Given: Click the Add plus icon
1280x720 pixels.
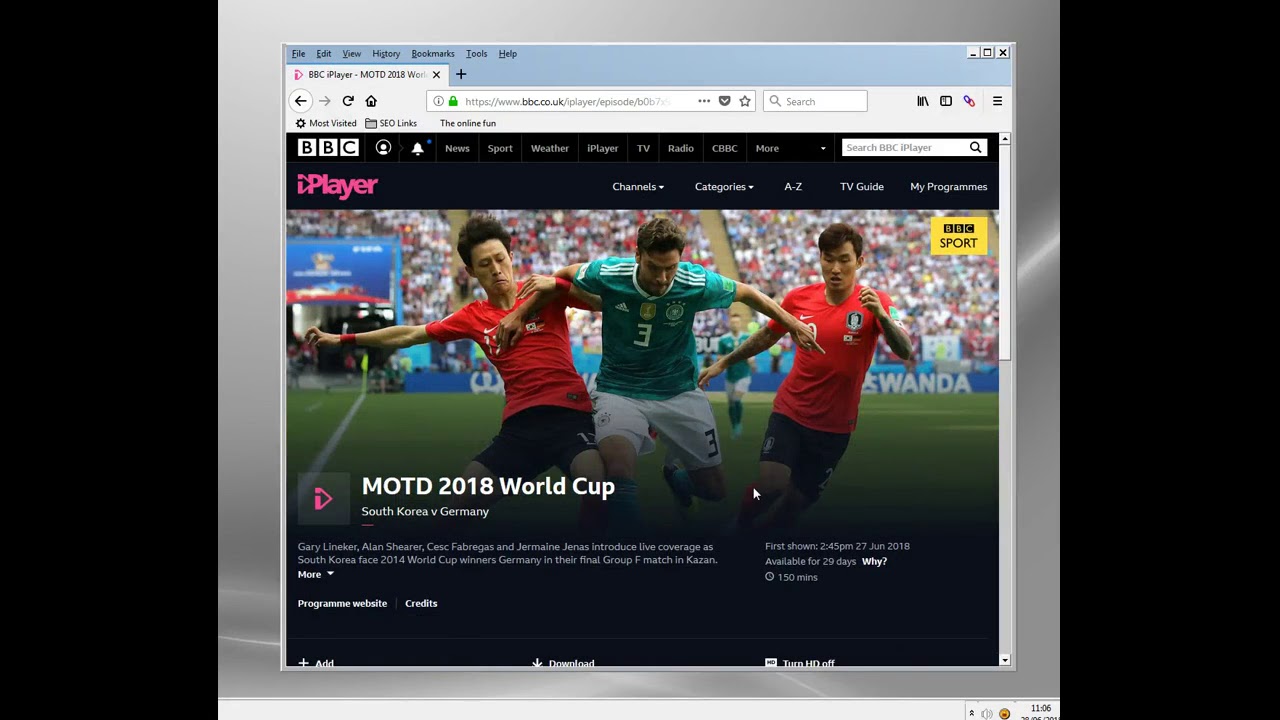Looking at the screenshot, I should click(x=303, y=663).
